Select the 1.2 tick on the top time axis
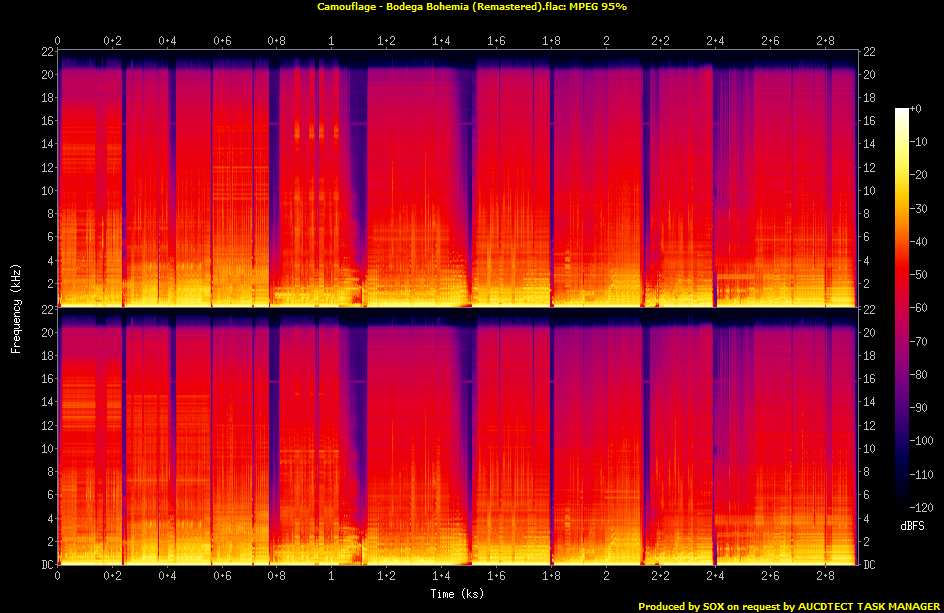The image size is (944, 613). point(386,40)
